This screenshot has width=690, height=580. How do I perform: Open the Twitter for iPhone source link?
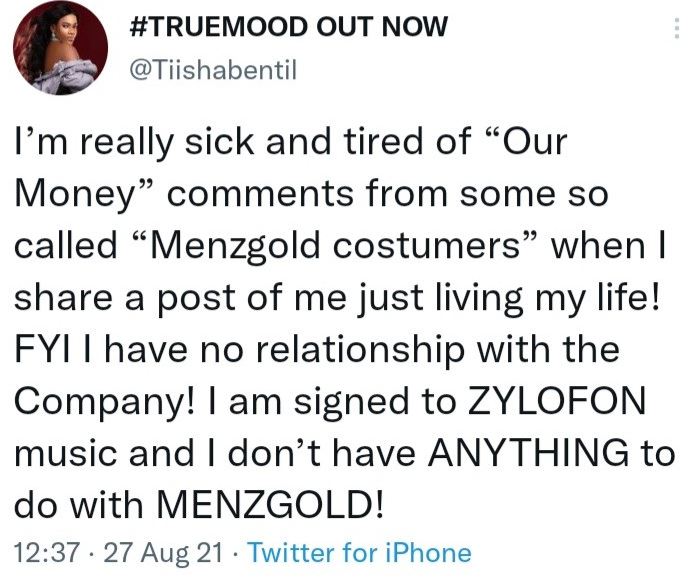tap(359, 553)
